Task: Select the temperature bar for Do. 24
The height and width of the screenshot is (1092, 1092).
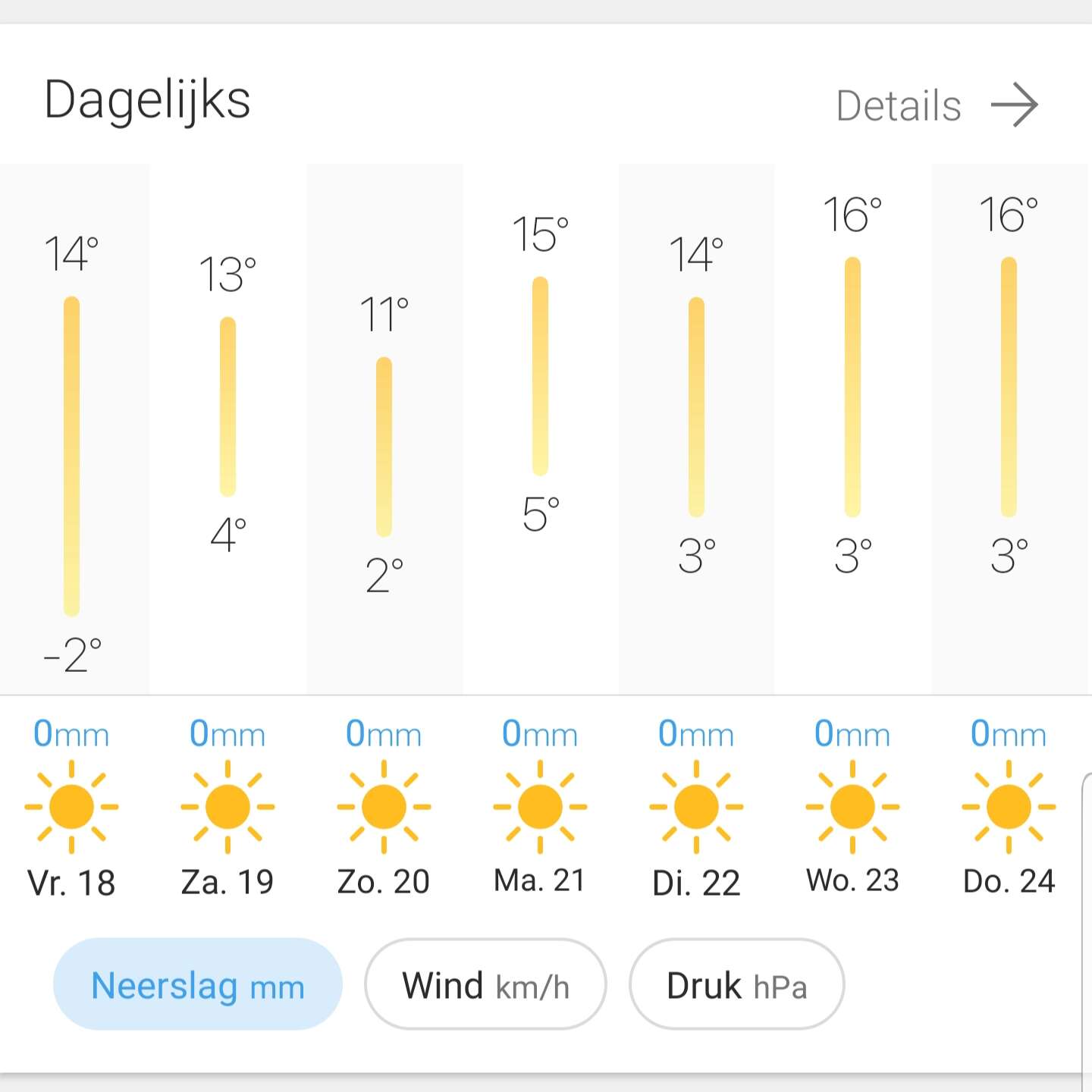Action: (1009, 387)
